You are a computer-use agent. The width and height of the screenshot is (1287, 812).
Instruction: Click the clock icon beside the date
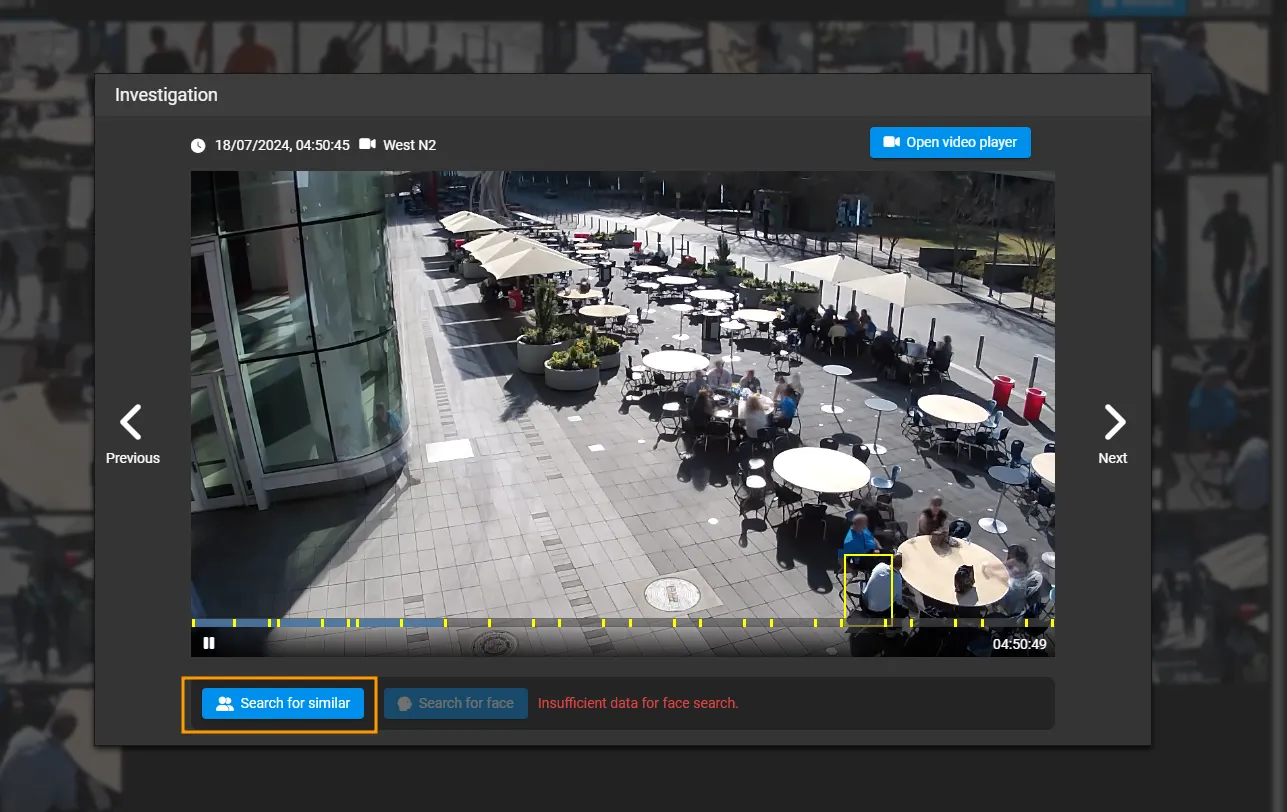click(x=198, y=146)
